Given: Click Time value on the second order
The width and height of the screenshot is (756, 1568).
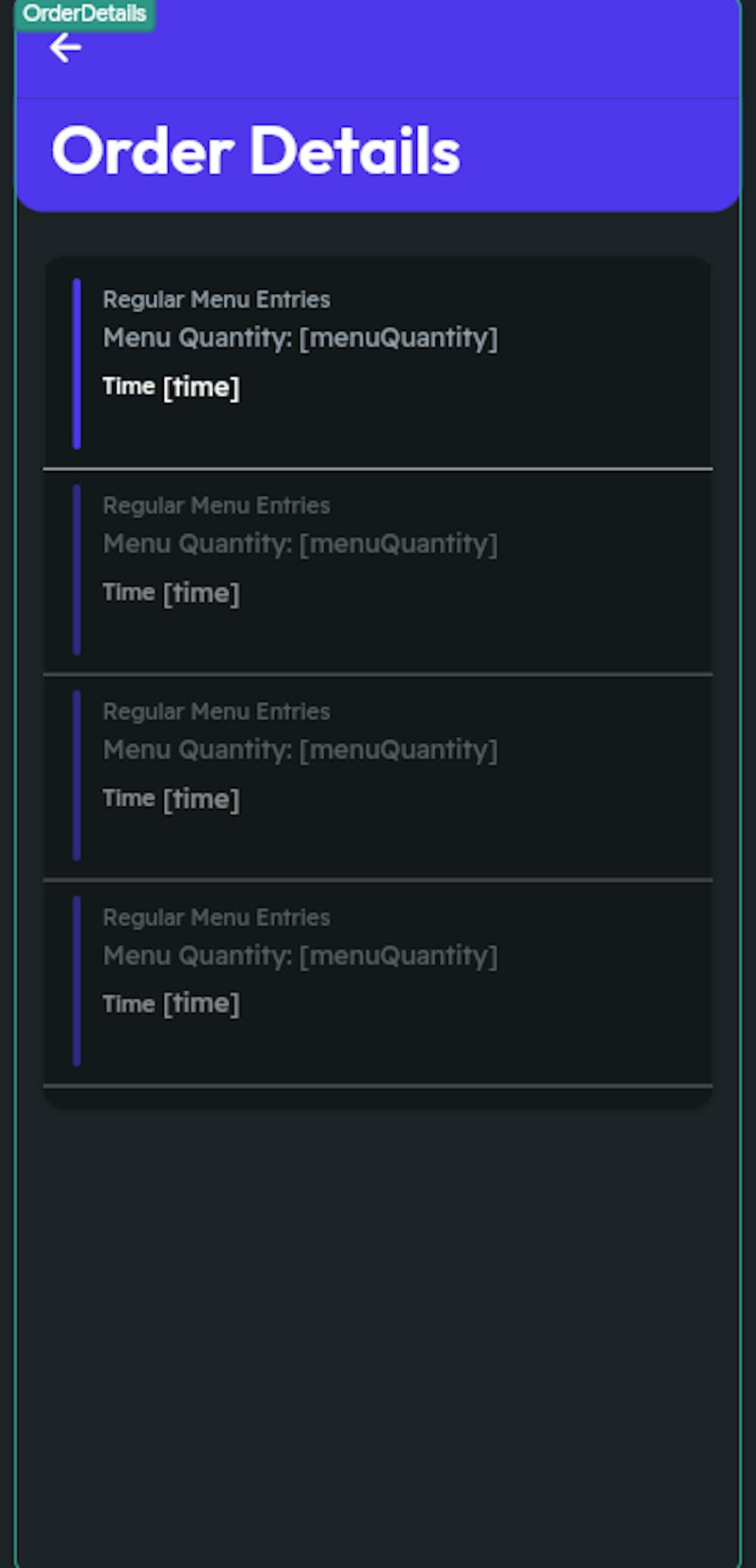Looking at the screenshot, I should [x=172, y=592].
